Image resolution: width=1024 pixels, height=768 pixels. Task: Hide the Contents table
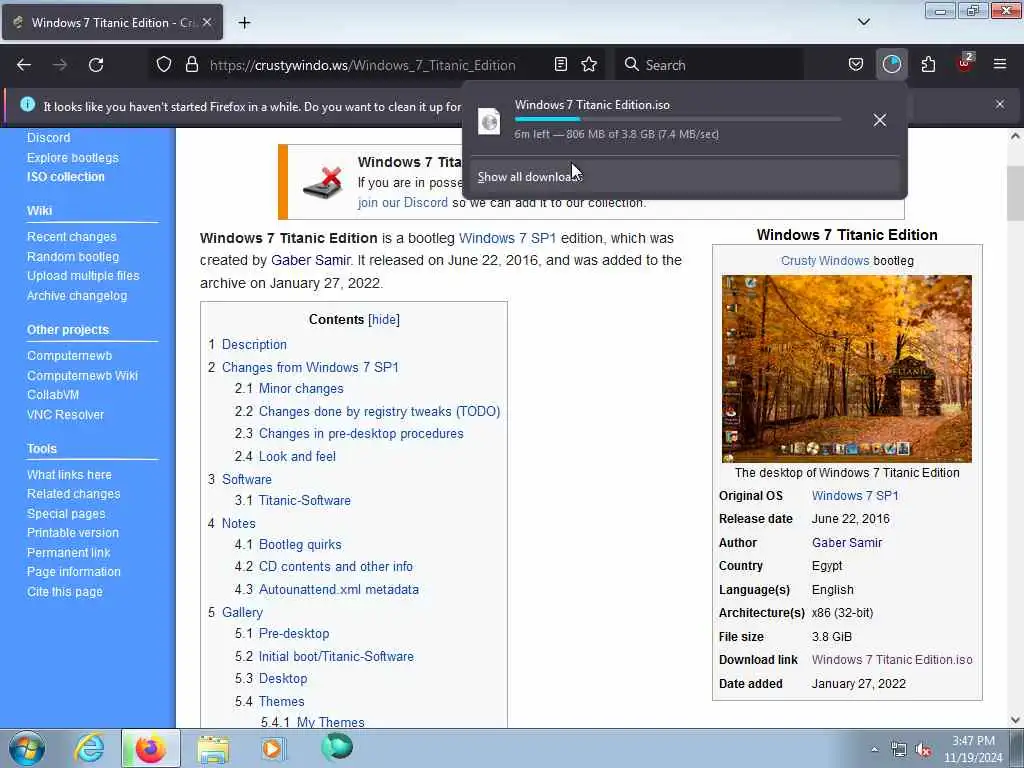[x=384, y=319]
